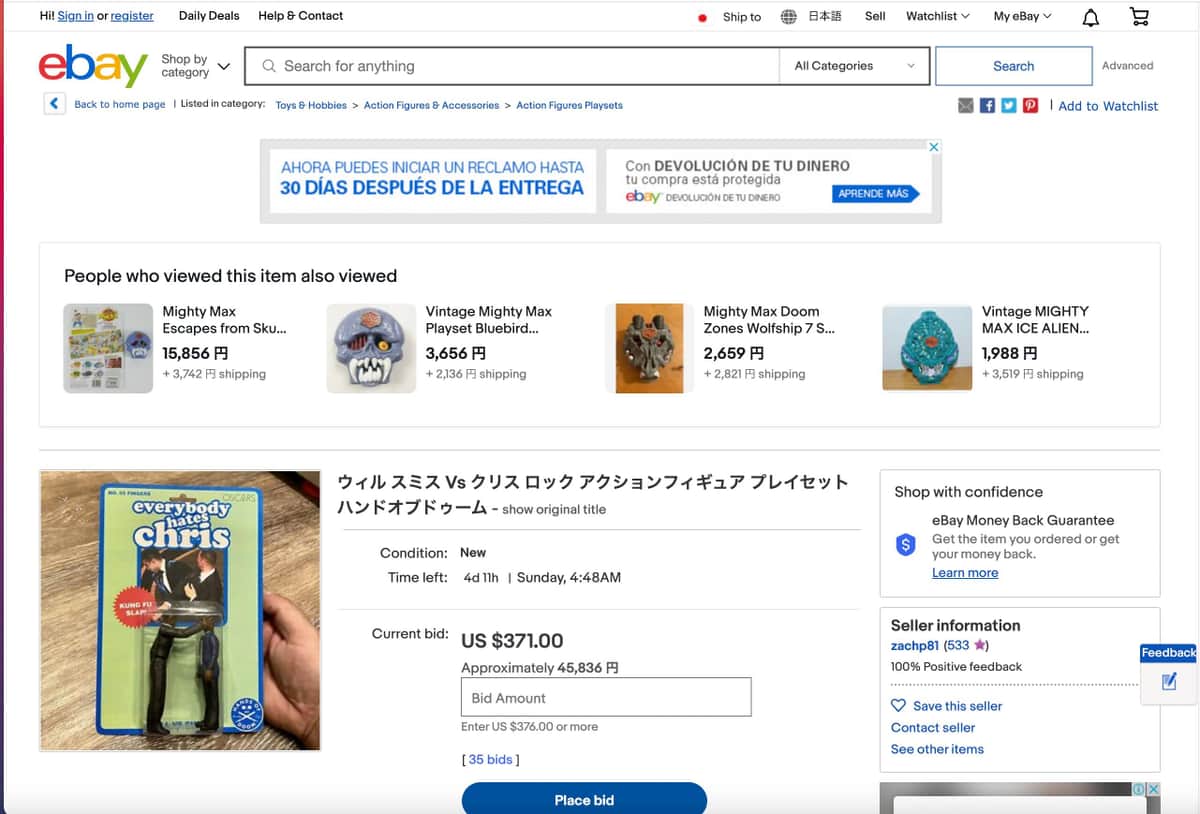
Task: Open the All Categories dropdown
Action: click(855, 65)
